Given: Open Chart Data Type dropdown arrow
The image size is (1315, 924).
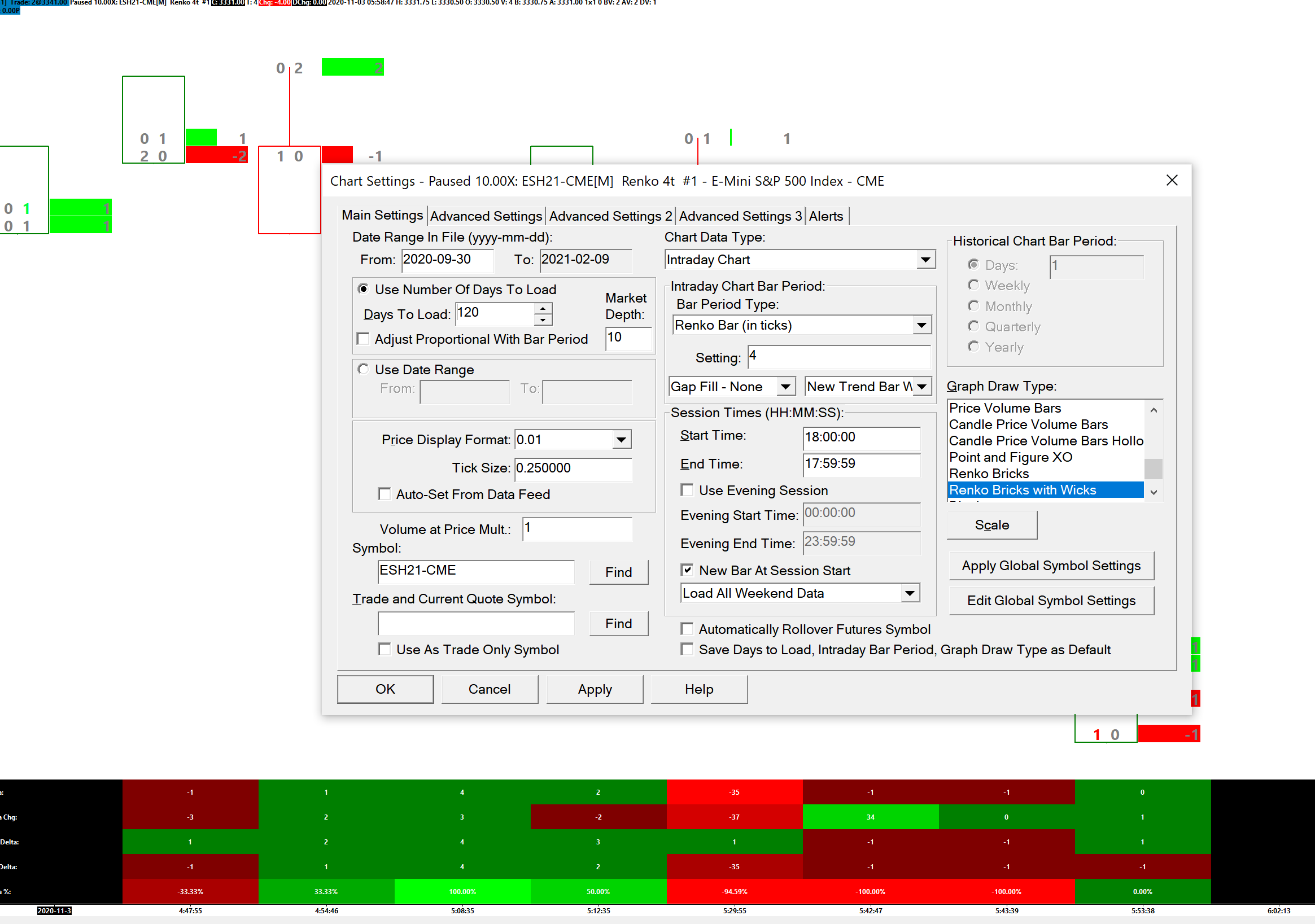Looking at the screenshot, I should [x=925, y=259].
